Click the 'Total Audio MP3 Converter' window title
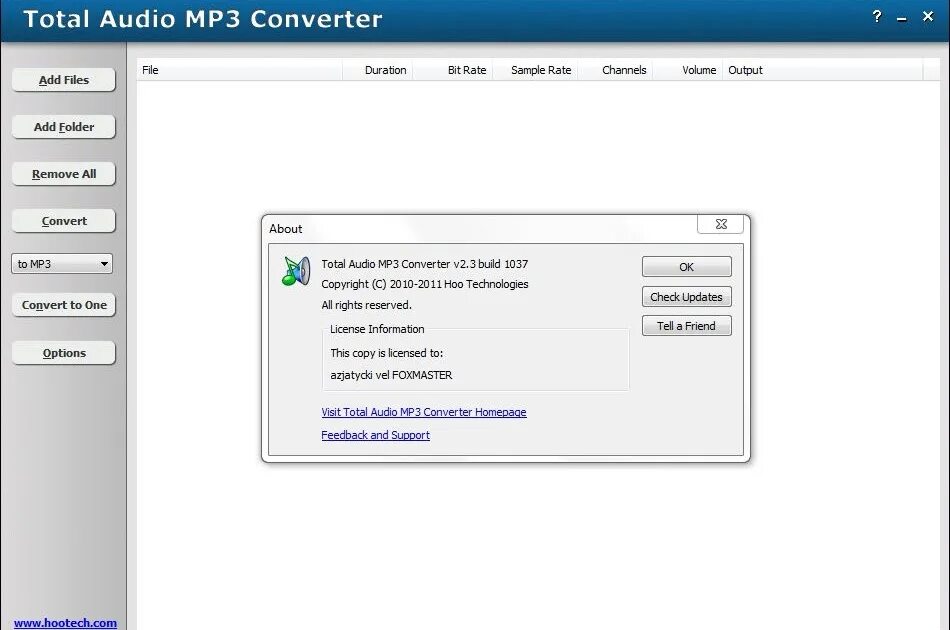This screenshot has width=950, height=630. coord(203,19)
